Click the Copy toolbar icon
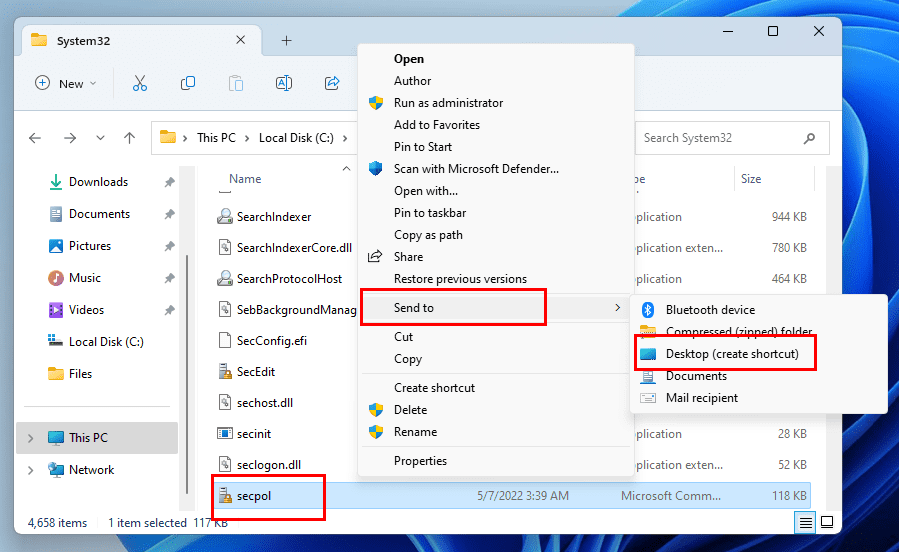This screenshot has height=552, width=899. (187, 84)
